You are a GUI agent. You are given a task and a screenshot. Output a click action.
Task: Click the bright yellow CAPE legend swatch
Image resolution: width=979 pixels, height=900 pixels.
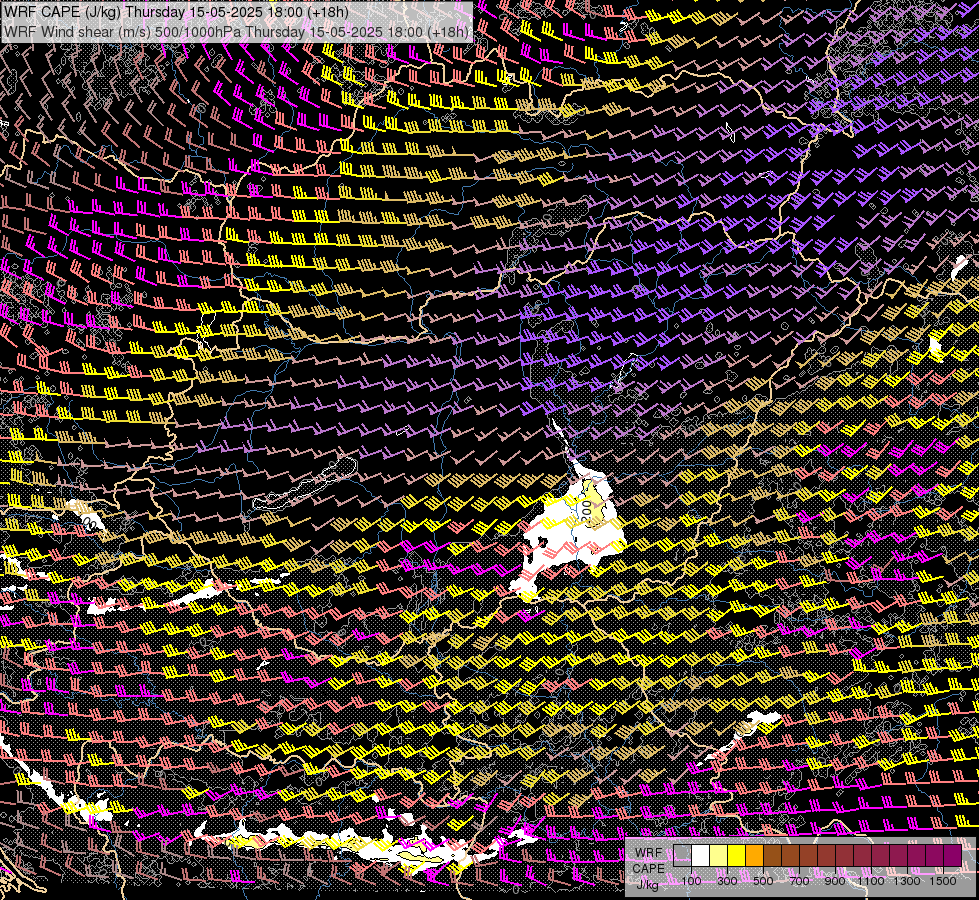(x=737, y=855)
